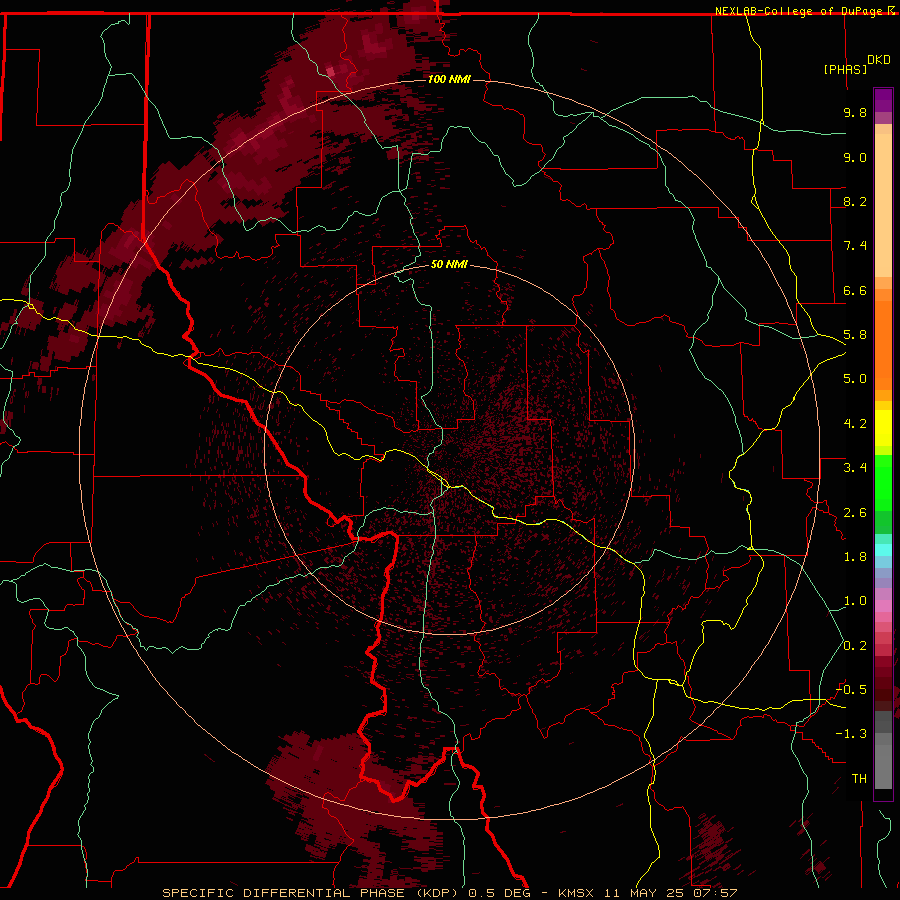Image resolution: width=900 pixels, height=900 pixels.
Task: Click the 11 MAY 25 date text
Action: [646, 893]
